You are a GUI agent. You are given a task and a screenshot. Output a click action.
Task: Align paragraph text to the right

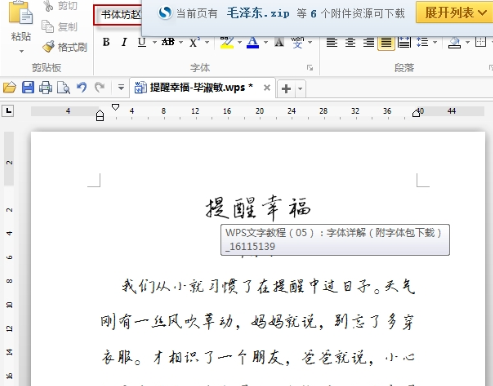(x=368, y=43)
